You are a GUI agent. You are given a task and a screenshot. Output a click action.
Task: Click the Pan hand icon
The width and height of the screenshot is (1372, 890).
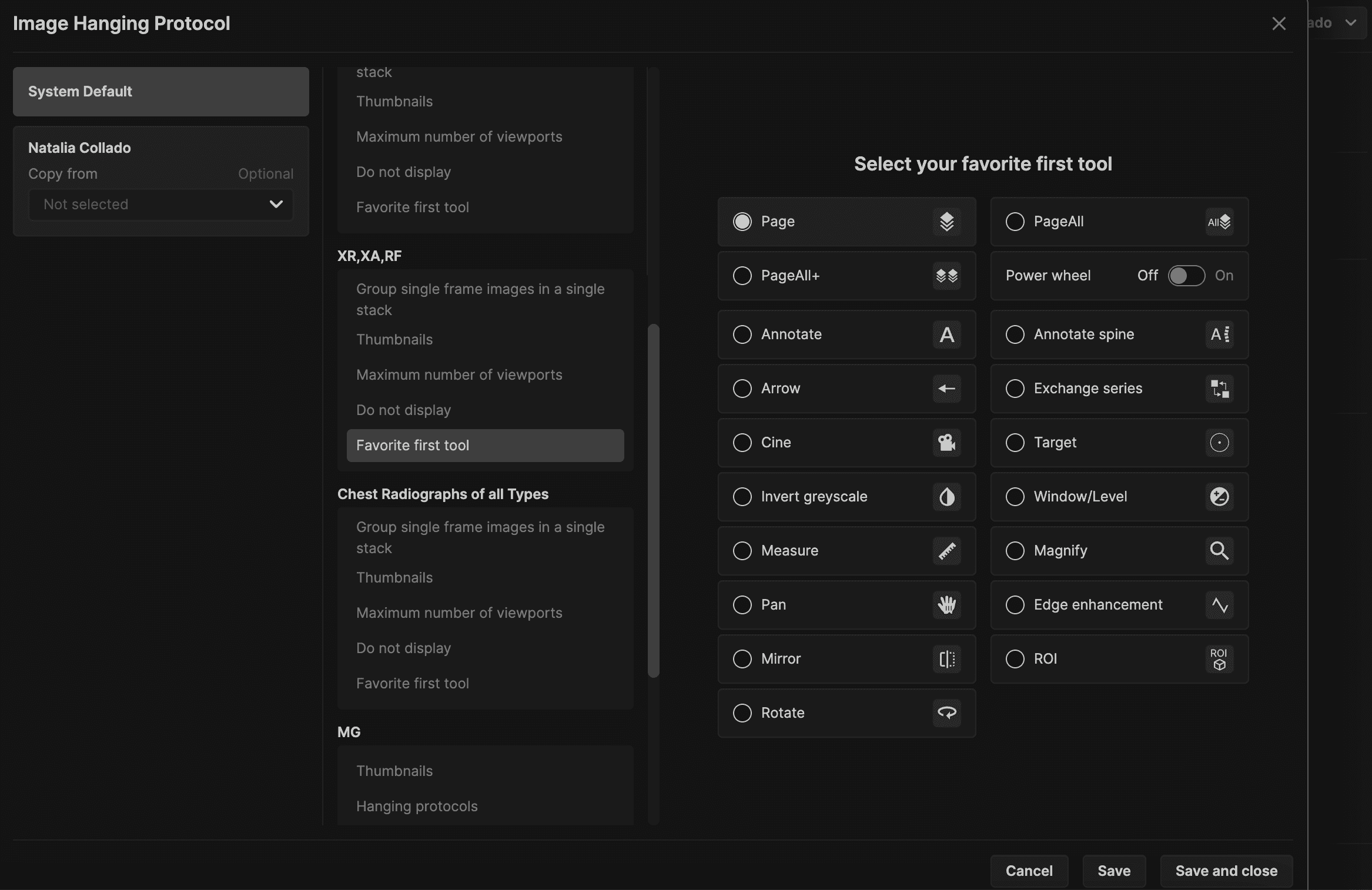[x=946, y=605]
